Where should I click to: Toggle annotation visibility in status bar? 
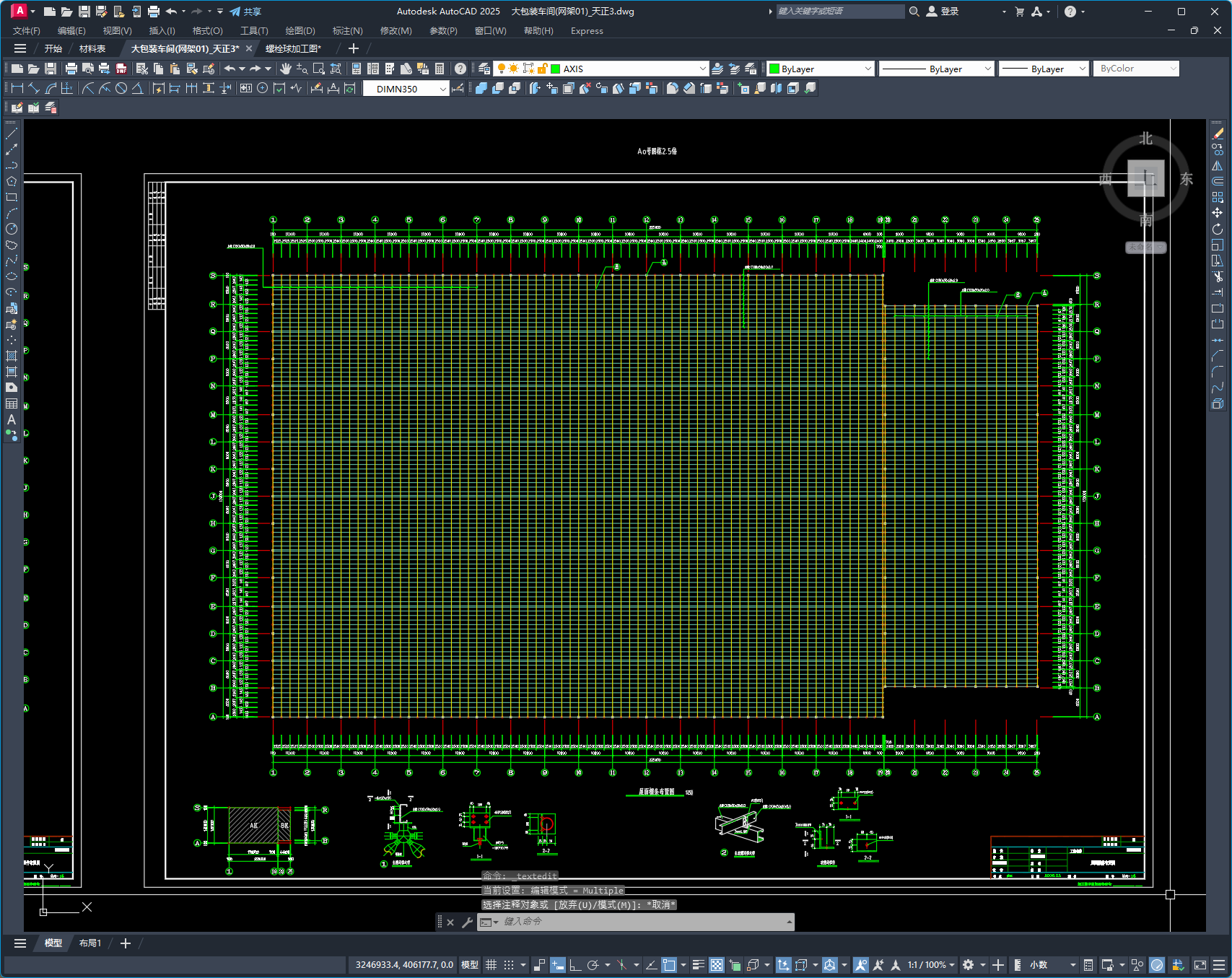tap(860, 965)
